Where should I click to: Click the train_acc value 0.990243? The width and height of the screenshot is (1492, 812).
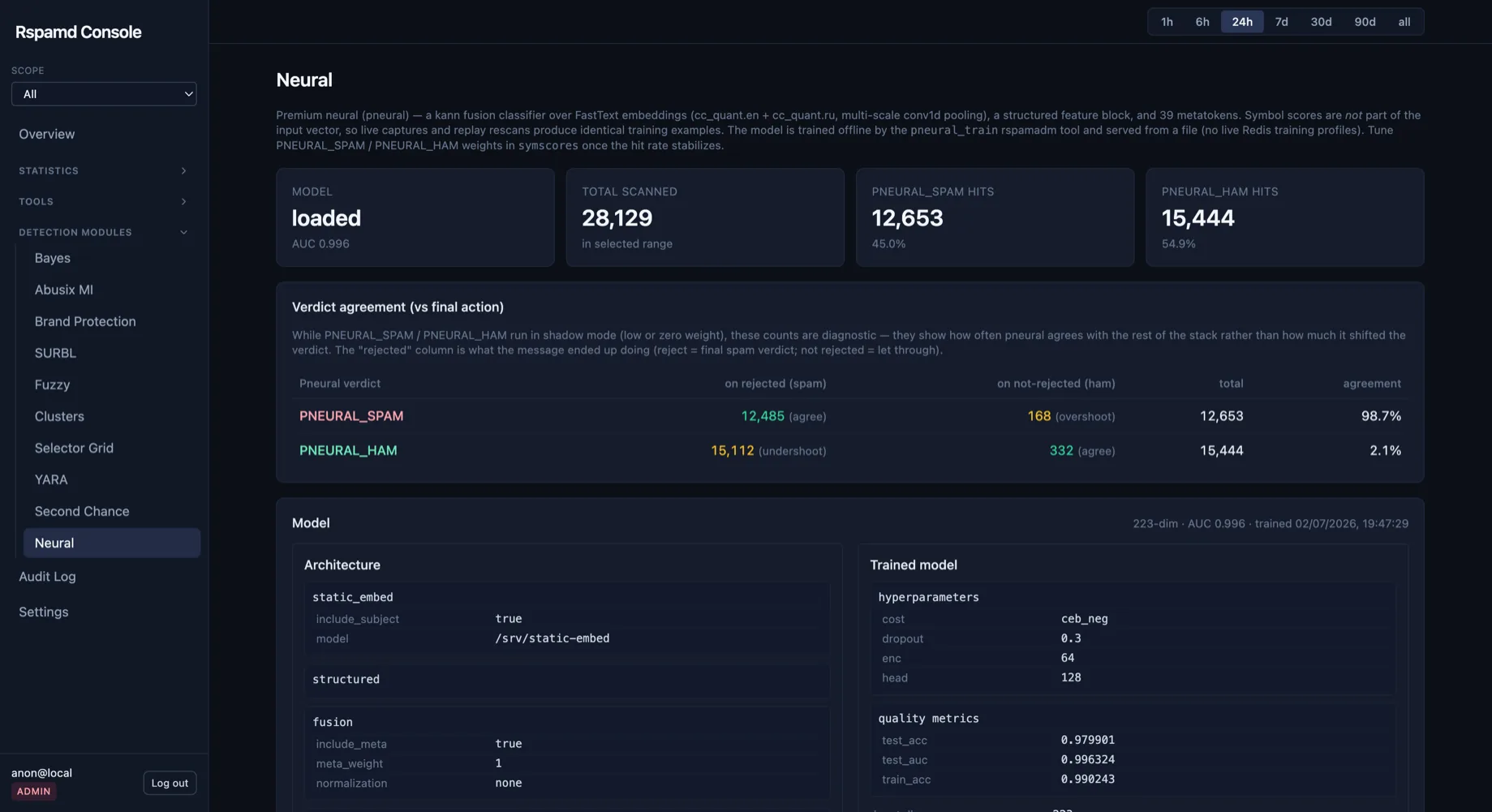point(1088,780)
